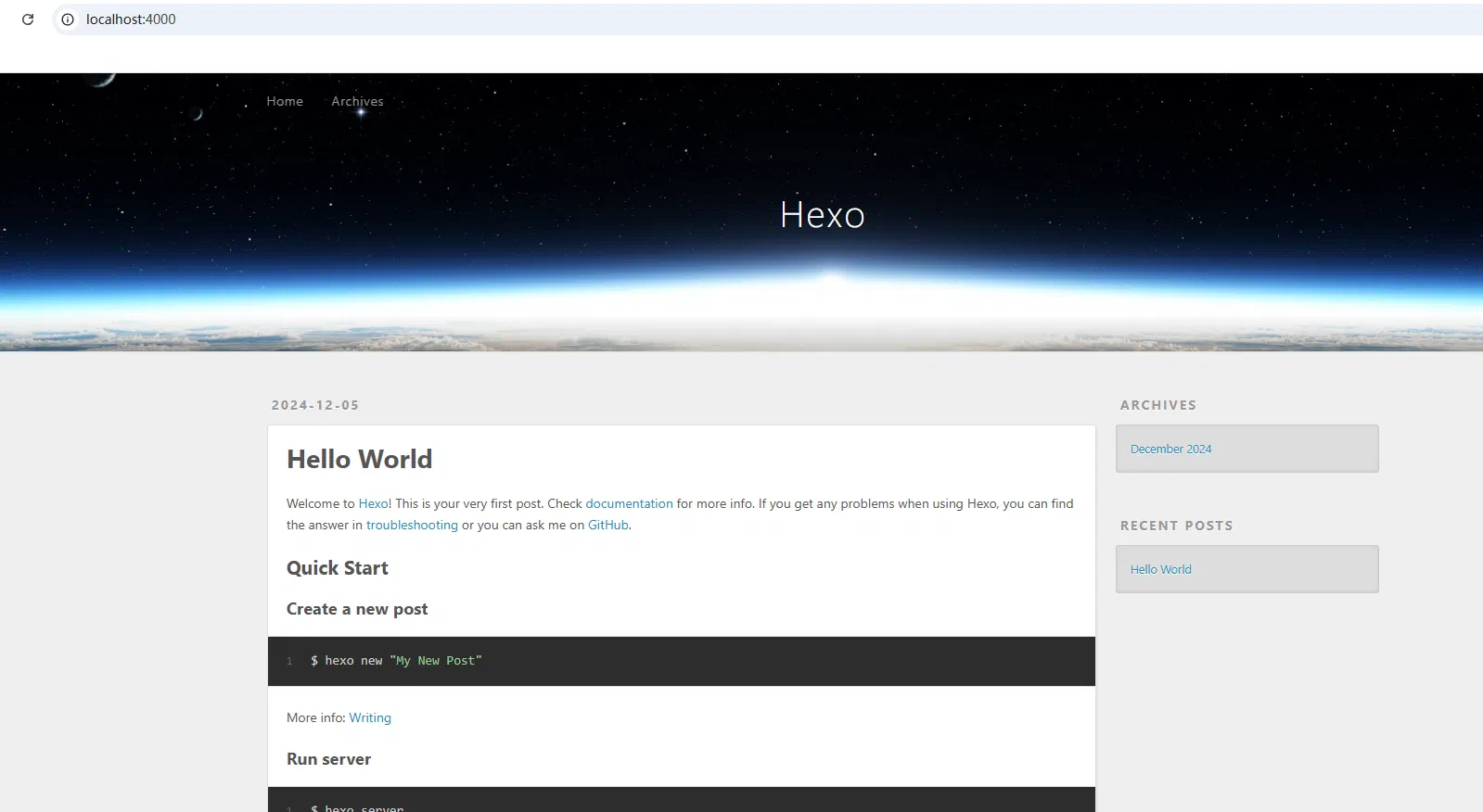Visit the troubleshooting link
The width and height of the screenshot is (1483, 812).
pos(412,525)
